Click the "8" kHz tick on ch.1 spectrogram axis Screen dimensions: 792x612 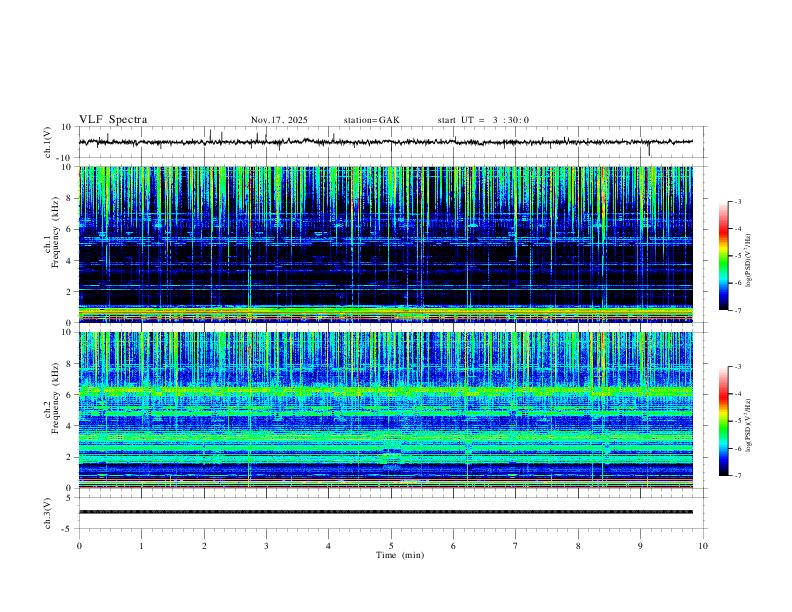point(70,198)
